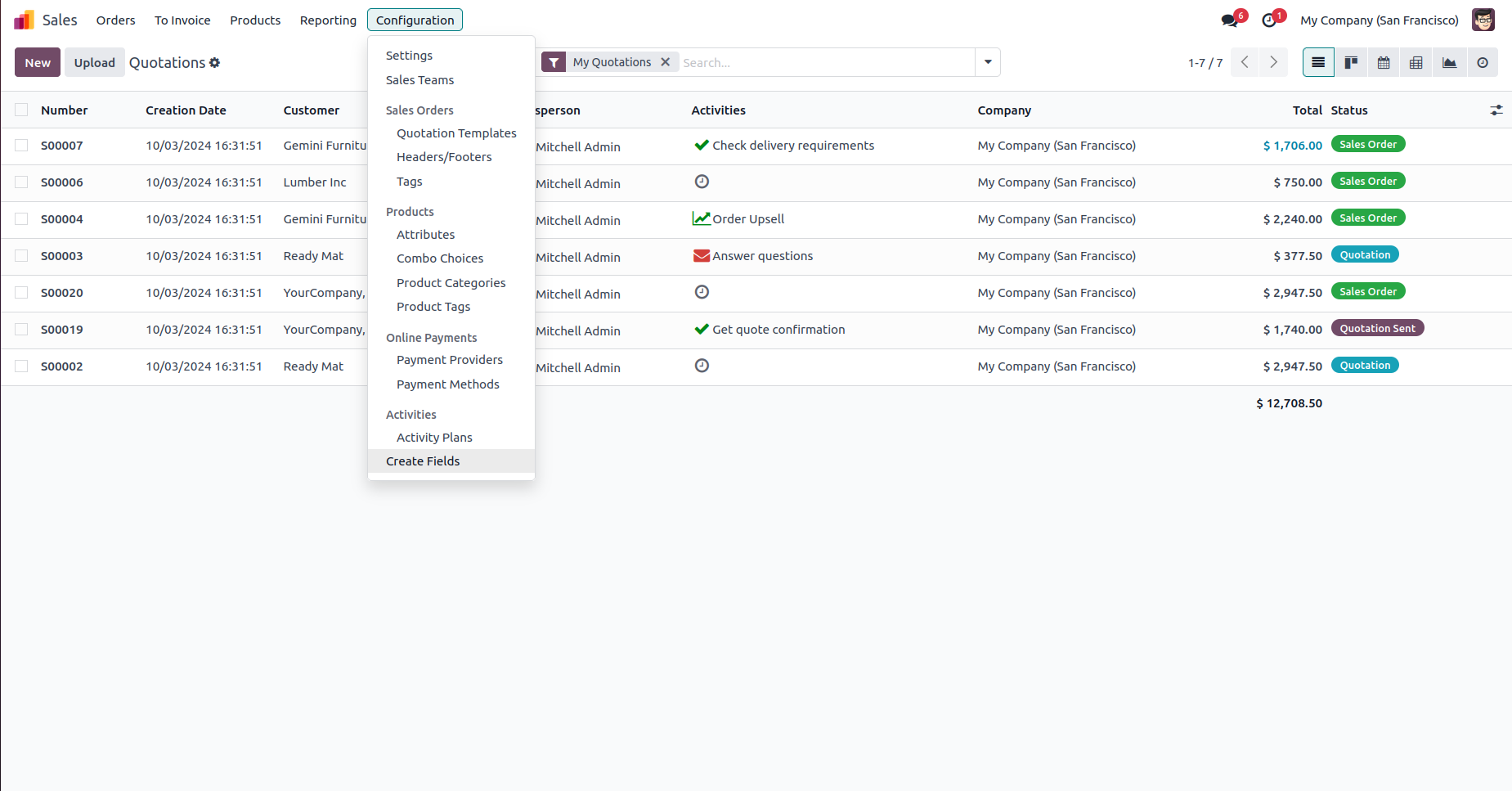This screenshot has width=1512, height=791.
Task: Switch to Activity view
Action: 1483,63
